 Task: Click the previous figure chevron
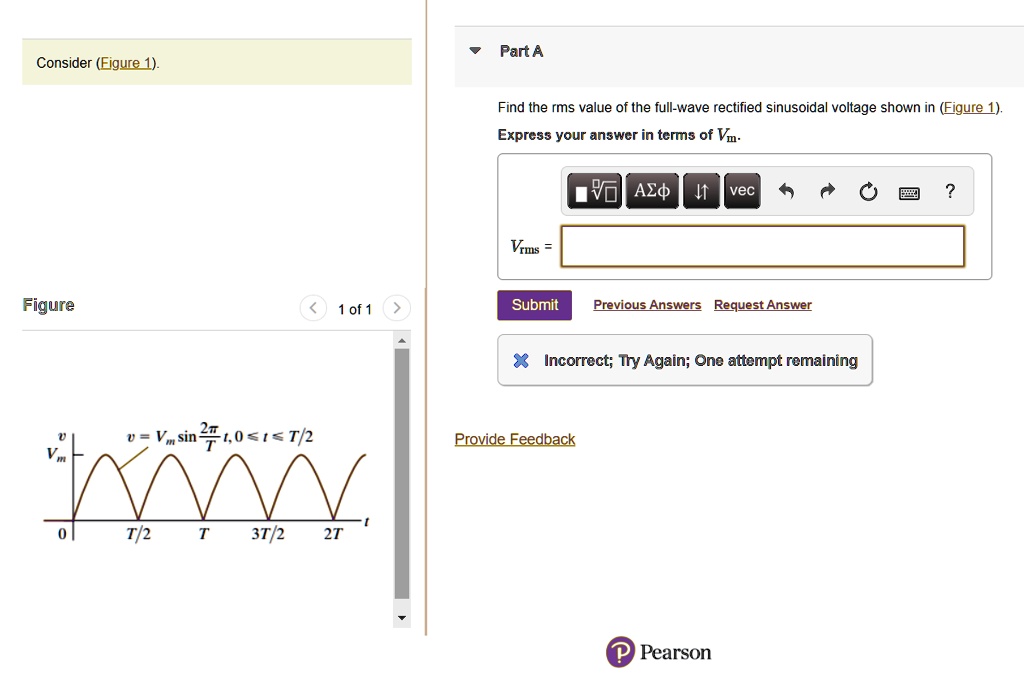click(x=312, y=309)
